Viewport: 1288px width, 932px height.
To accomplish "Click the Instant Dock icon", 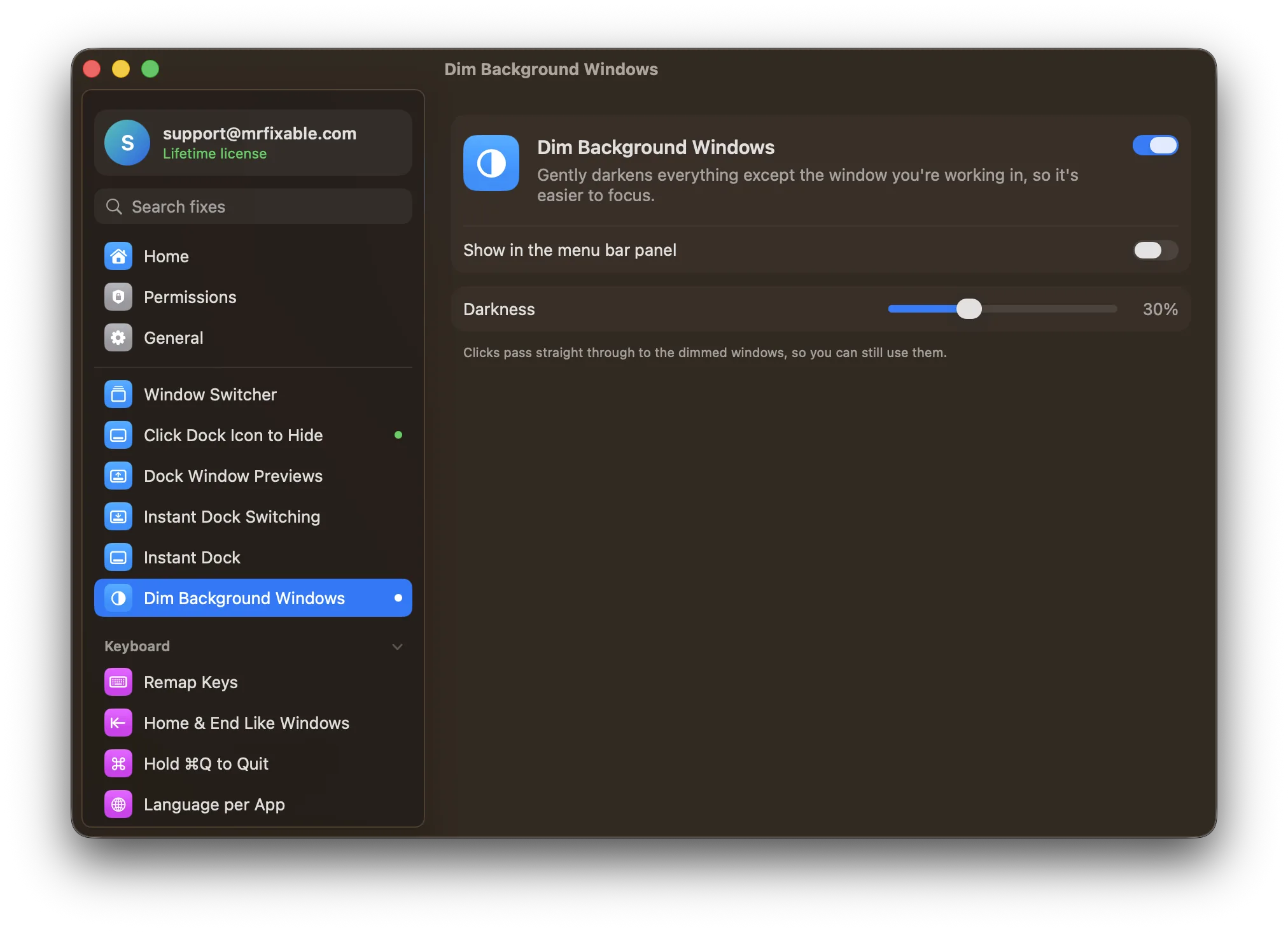I will pyautogui.click(x=118, y=558).
